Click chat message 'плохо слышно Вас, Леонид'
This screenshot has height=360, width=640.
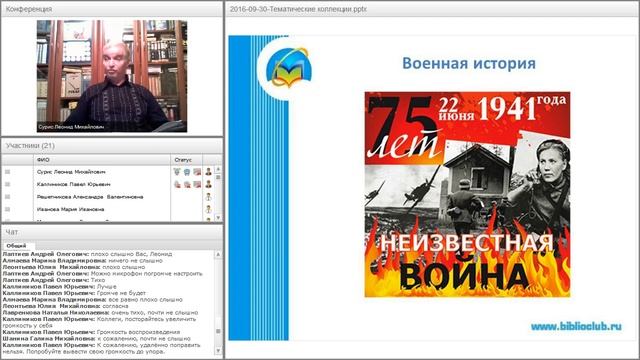coord(131,254)
